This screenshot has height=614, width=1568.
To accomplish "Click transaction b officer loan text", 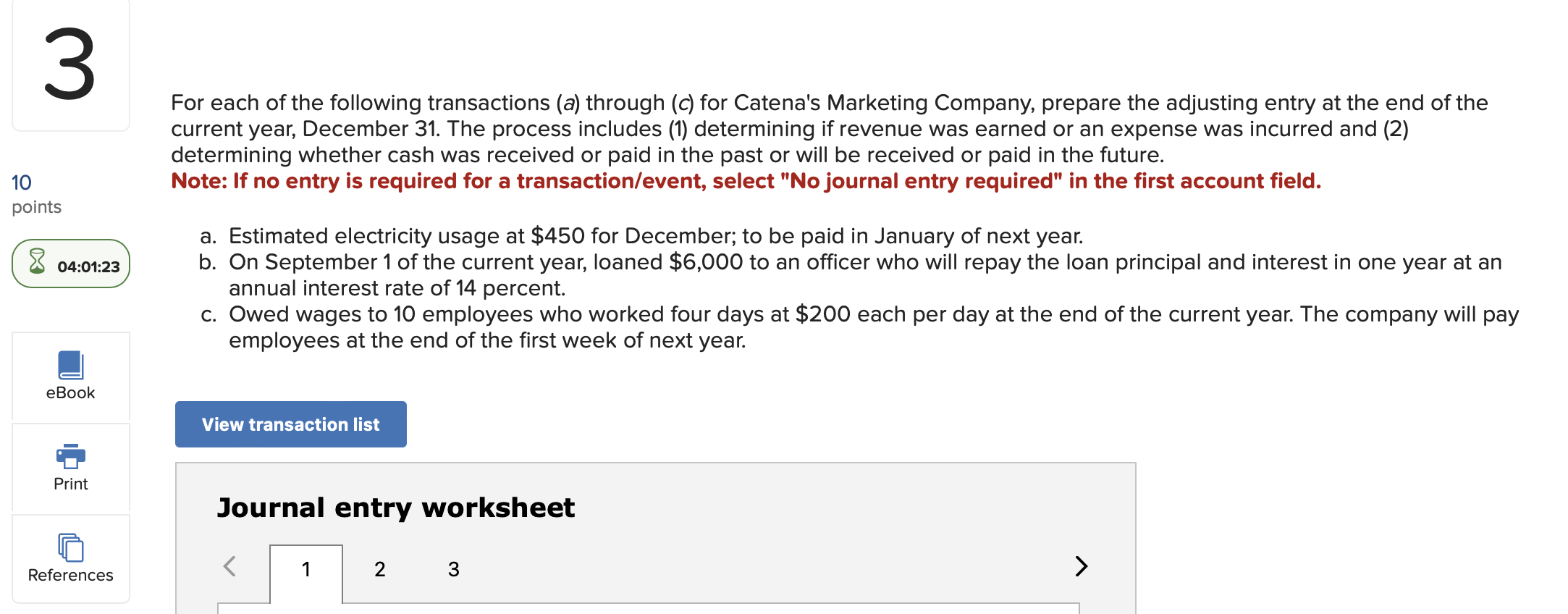I will coord(865,275).
